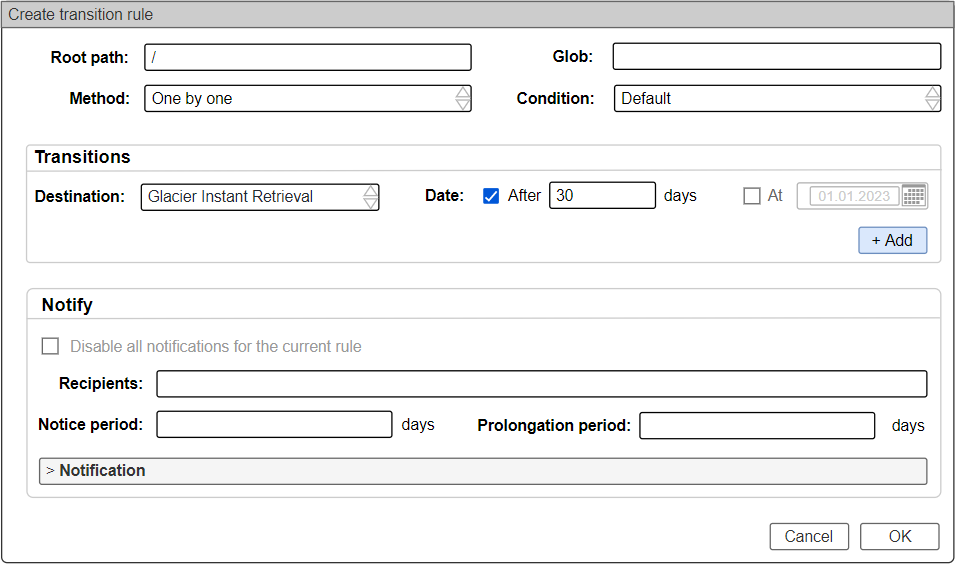
Task: Check Disable all notifications for current rule
Action: click(50, 346)
